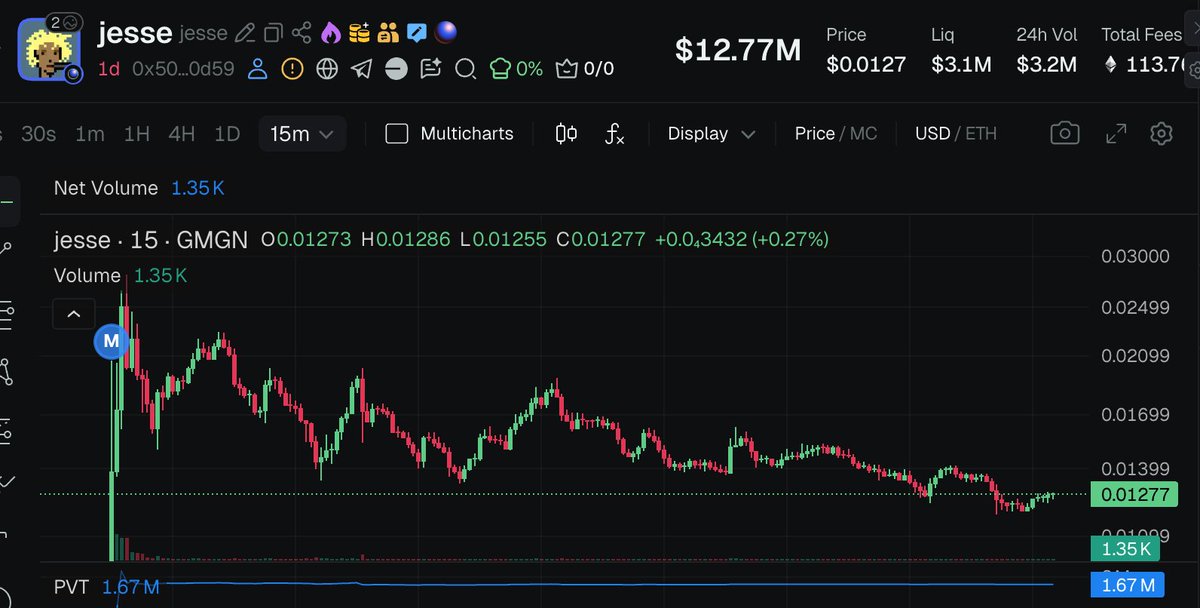Take chart snapshot with camera icon
Image resolution: width=1200 pixels, height=608 pixels.
click(1065, 133)
